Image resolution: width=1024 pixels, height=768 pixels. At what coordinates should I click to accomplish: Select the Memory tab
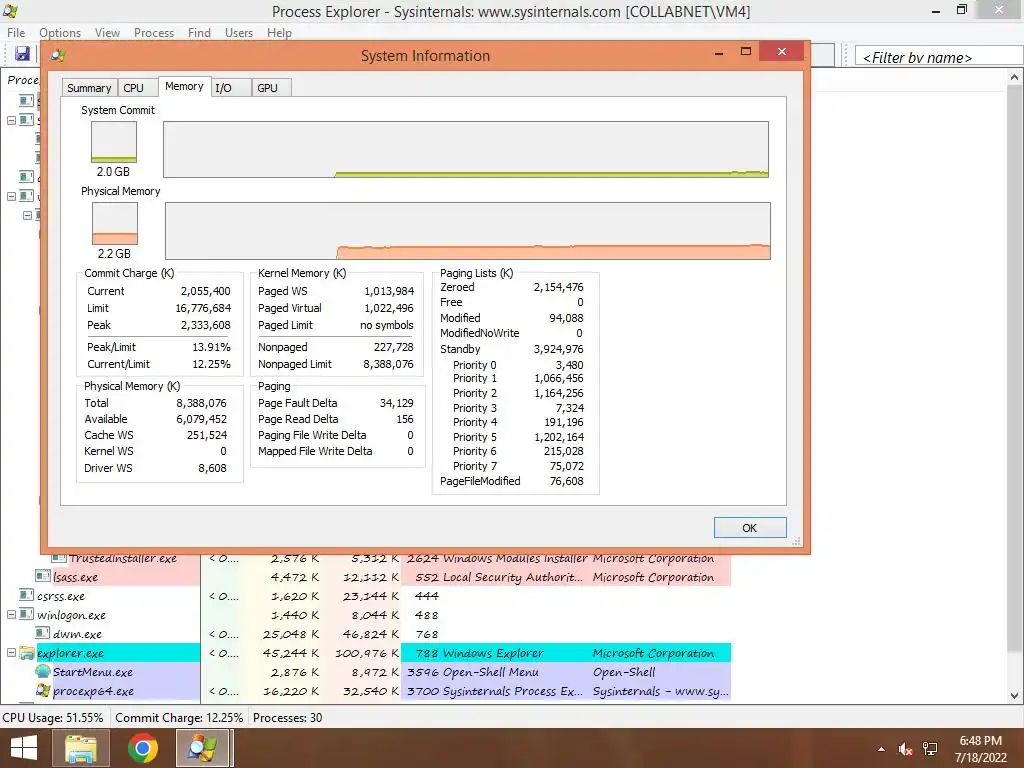tap(184, 86)
